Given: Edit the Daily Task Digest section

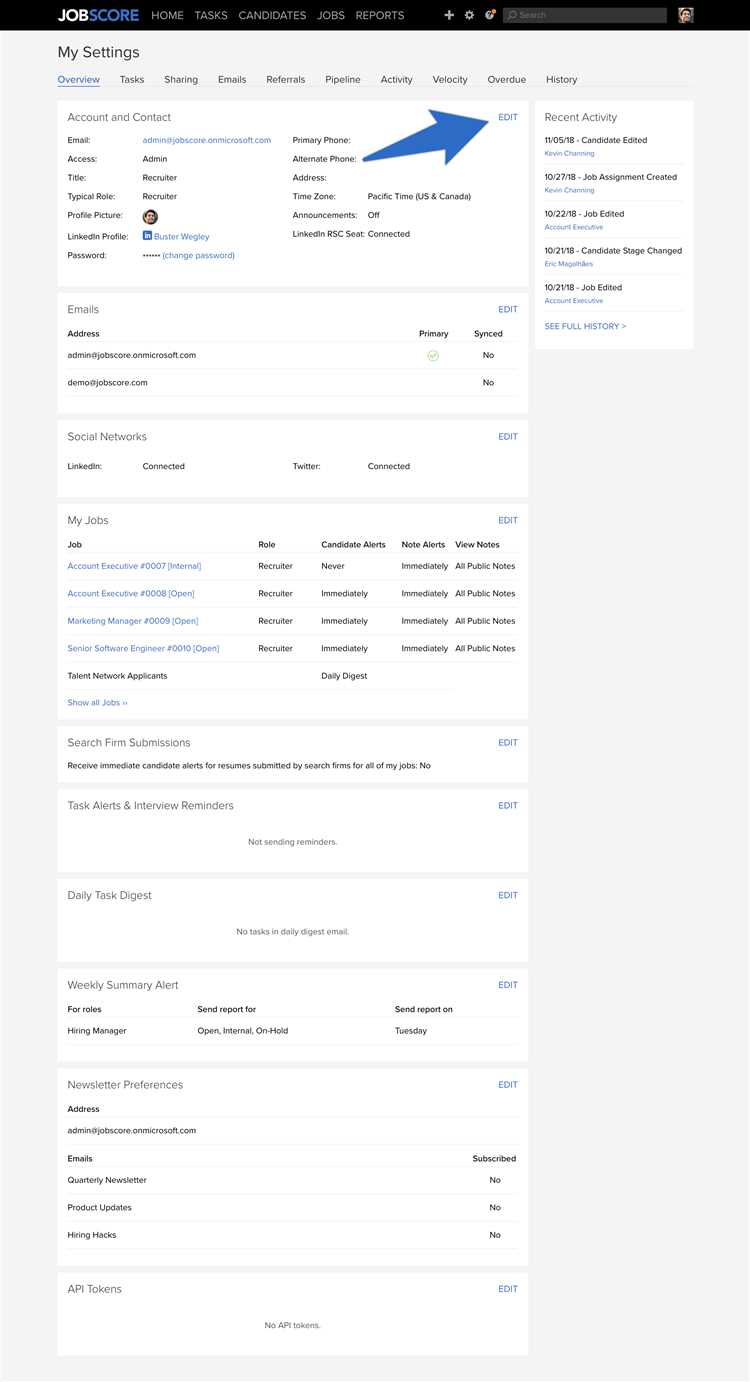Looking at the screenshot, I should (508, 895).
